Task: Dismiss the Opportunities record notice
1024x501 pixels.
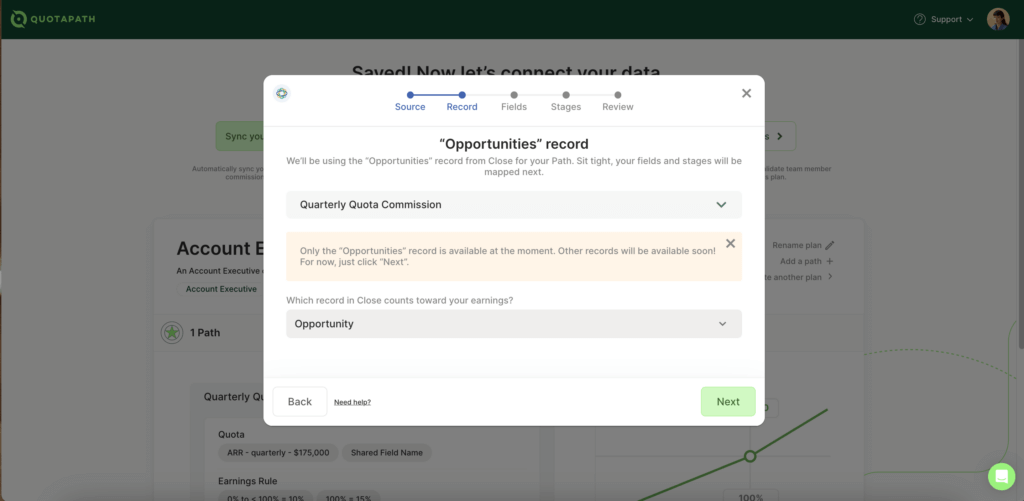Action: click(x=730, y=244)
